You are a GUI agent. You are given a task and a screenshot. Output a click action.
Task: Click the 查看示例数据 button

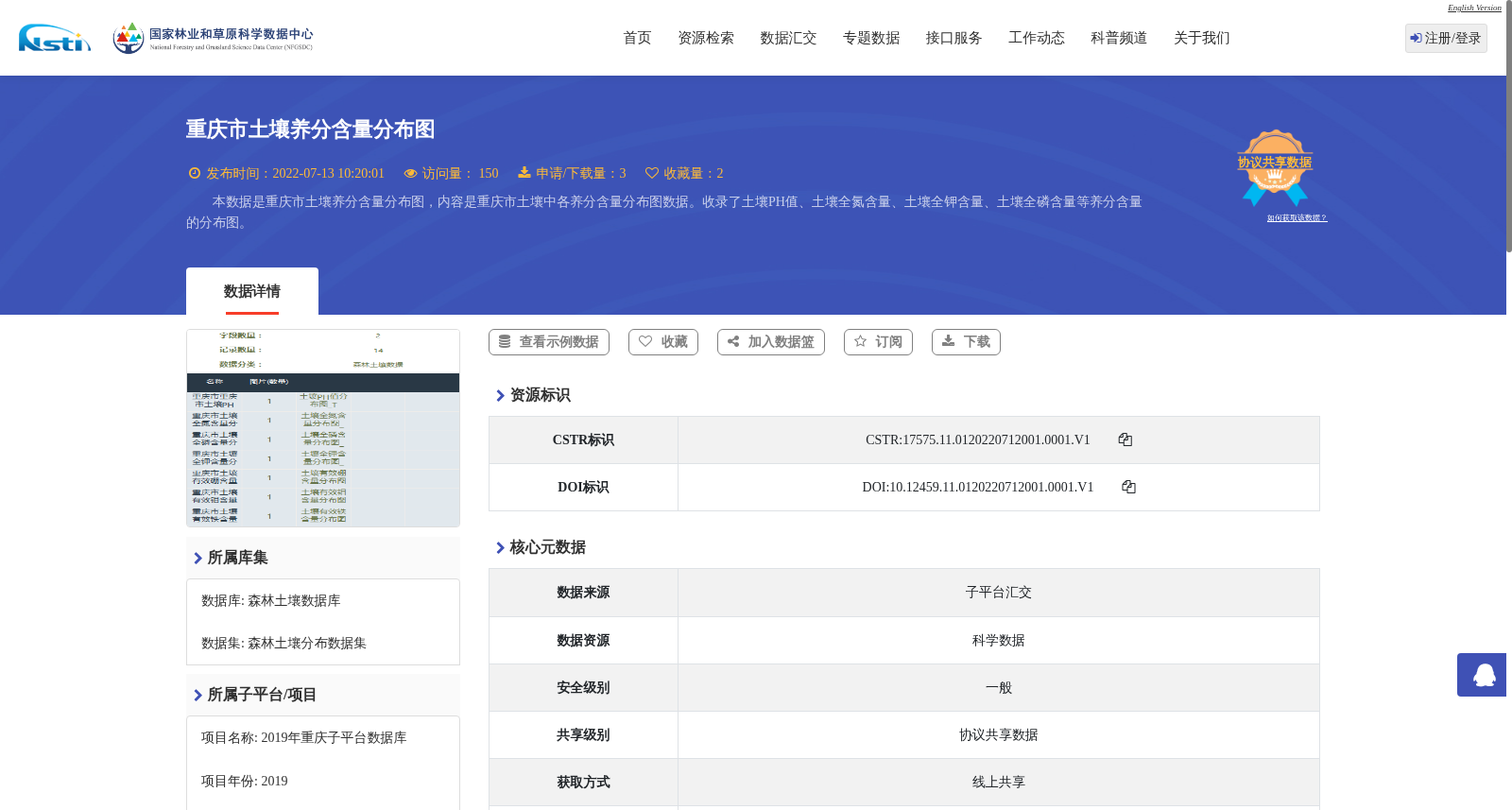549,342
